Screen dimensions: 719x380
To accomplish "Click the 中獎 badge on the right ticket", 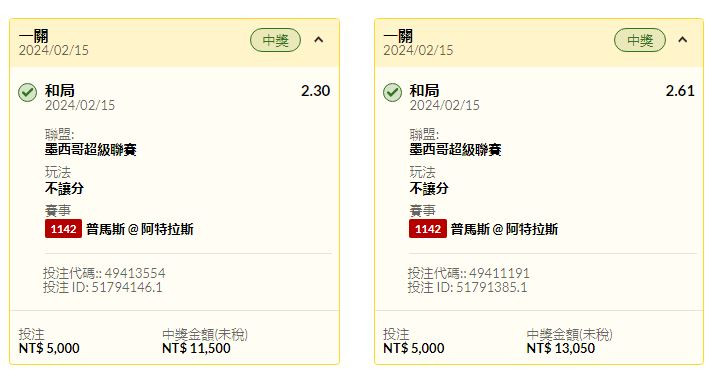I will pyautogui.click(x=640, y=40).
